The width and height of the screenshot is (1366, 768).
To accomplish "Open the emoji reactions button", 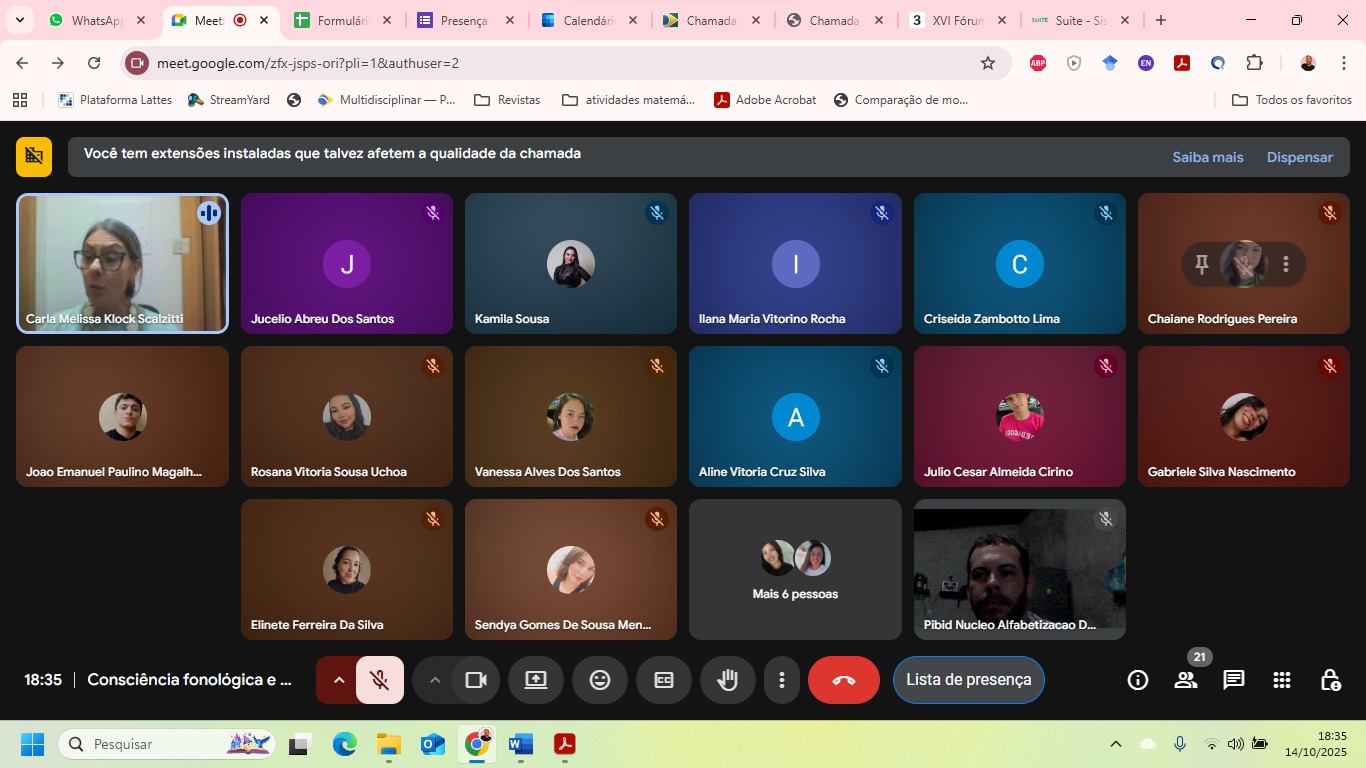I will [x=600, y=680].
